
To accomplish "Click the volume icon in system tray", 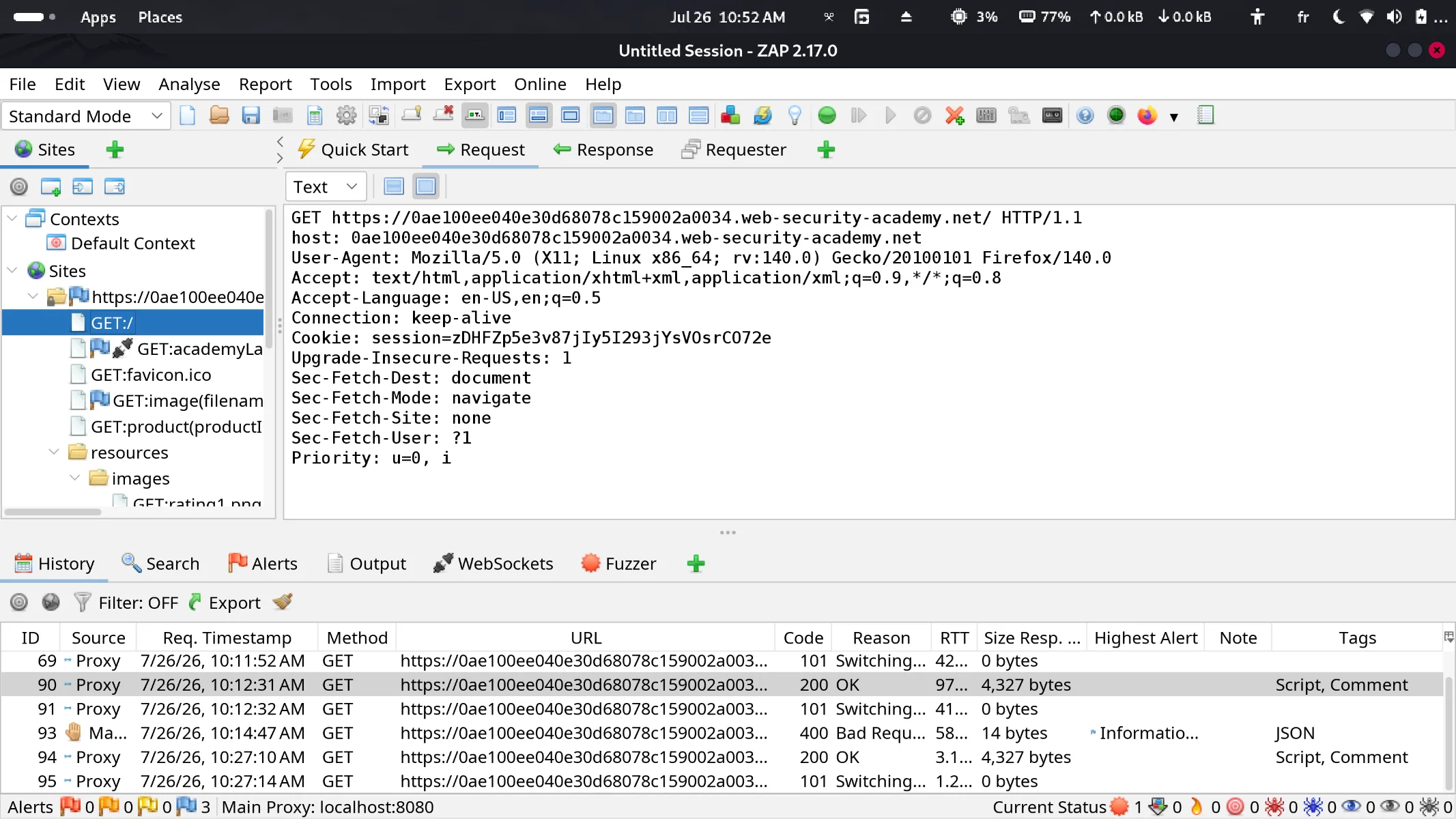I will [1394, 17].
